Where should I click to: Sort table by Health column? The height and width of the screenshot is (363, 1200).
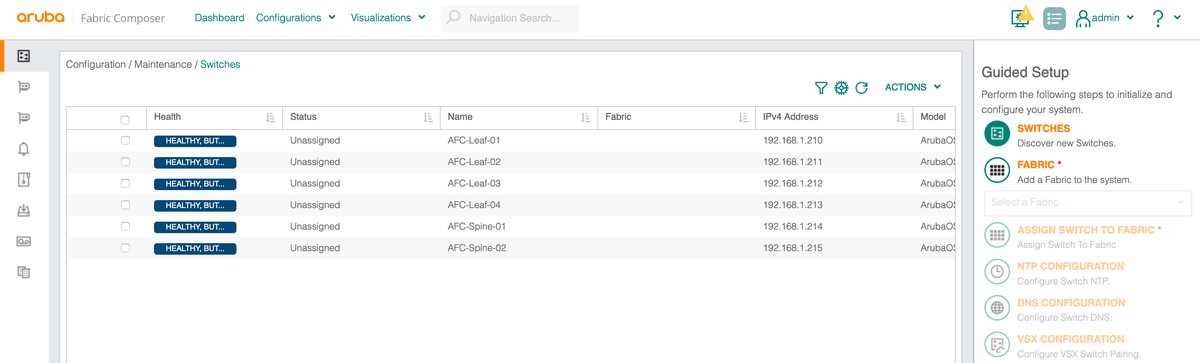pos(270,118)
